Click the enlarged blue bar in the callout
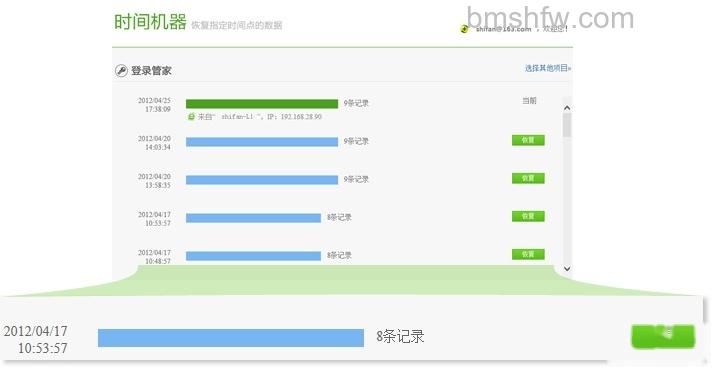 pyautogui.click(x=231, y=338)
